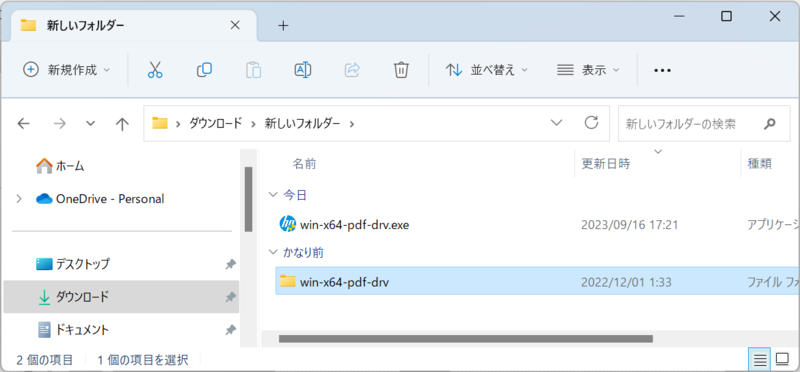Screen dimensions: 800x372
Task: Click the pin icon beside ドキュメント
Action: tap(231, 330)
